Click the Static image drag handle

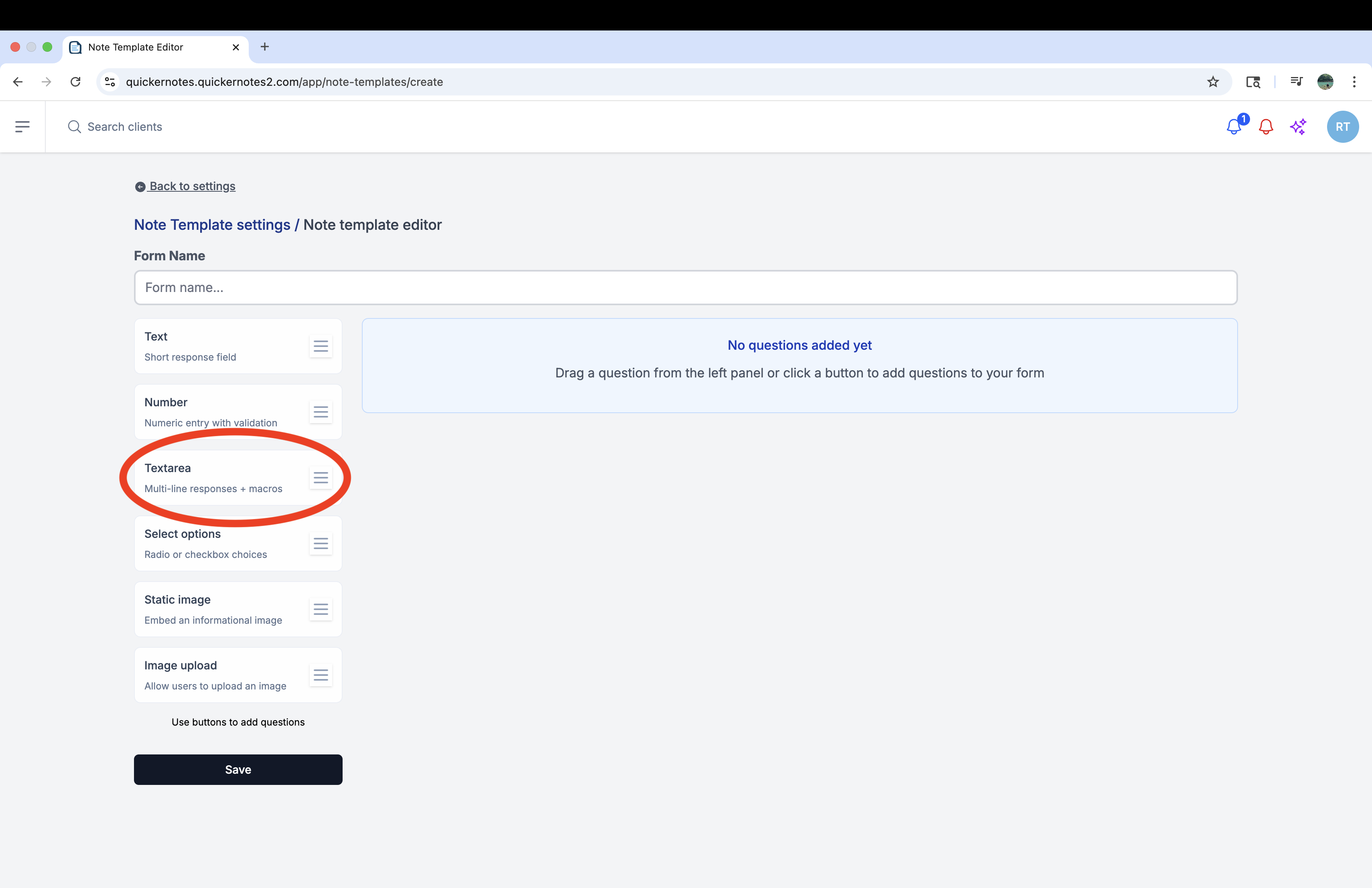321,609
